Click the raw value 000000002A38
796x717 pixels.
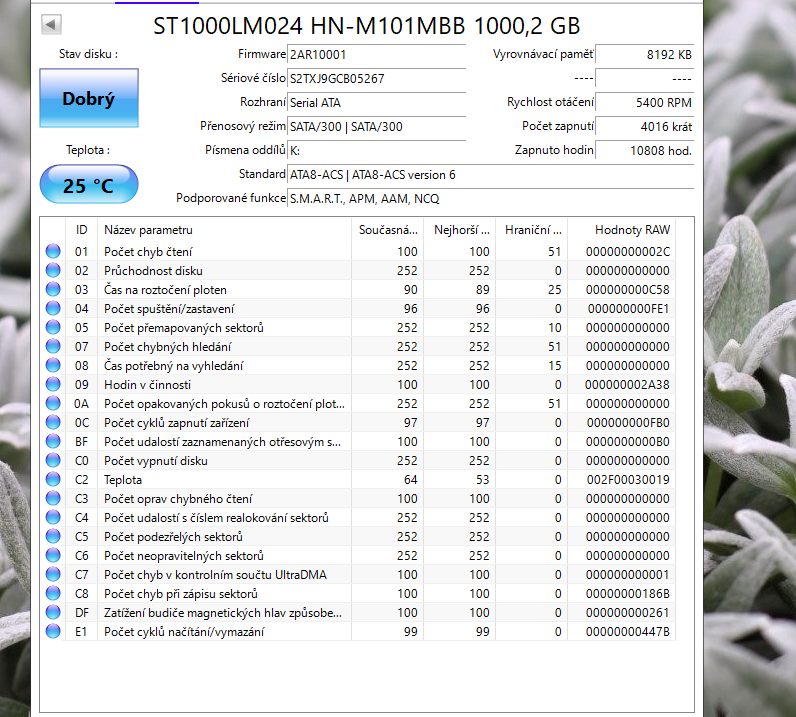click(x=627, y=384)
